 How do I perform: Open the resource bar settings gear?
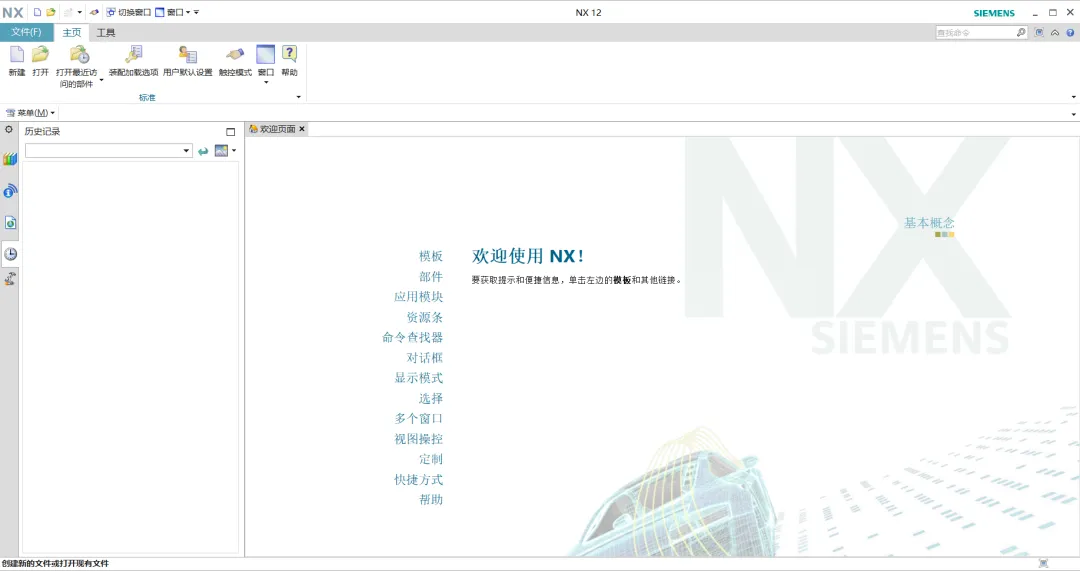tap(9, 129)
